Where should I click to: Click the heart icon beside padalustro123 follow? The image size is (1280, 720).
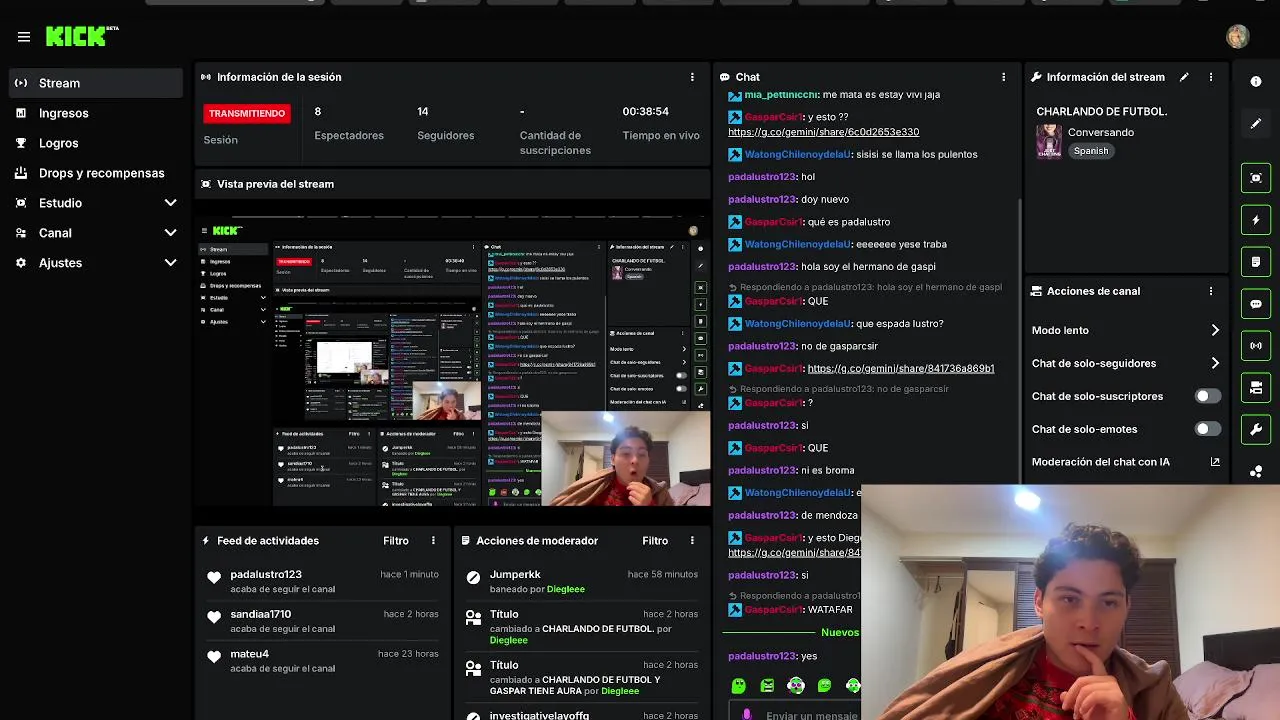[214, 578]
